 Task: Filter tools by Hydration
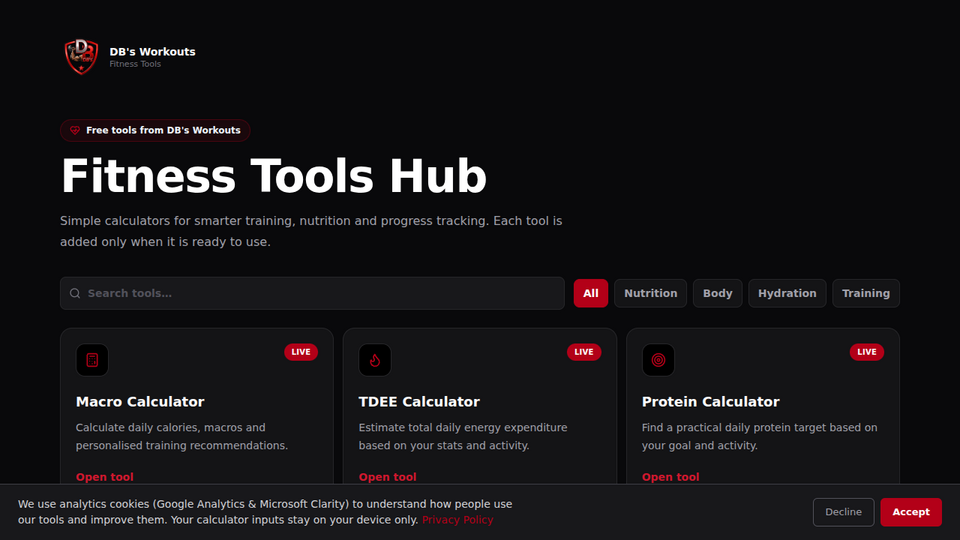(x=787, y=293)
